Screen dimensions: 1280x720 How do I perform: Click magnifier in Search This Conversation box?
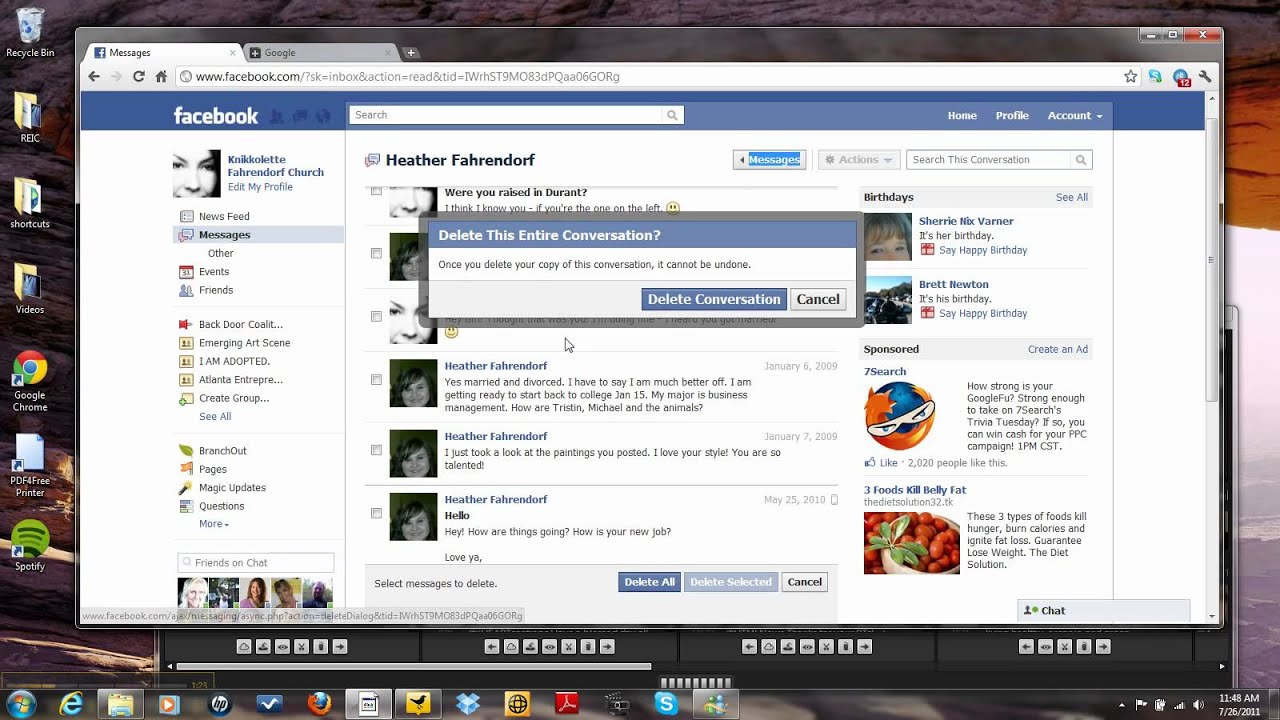click(x=1080, y=160)
